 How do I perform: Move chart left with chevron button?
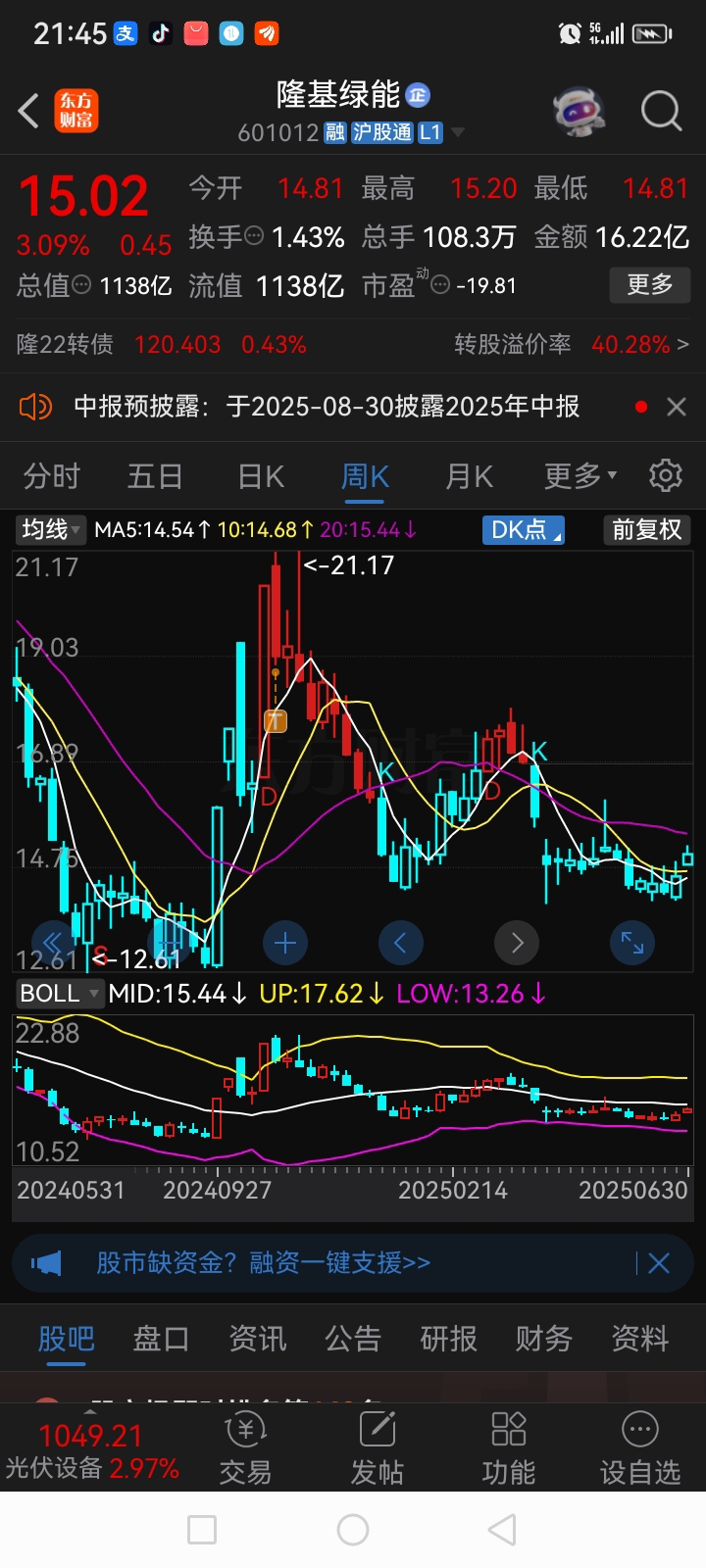pos(400,943)
